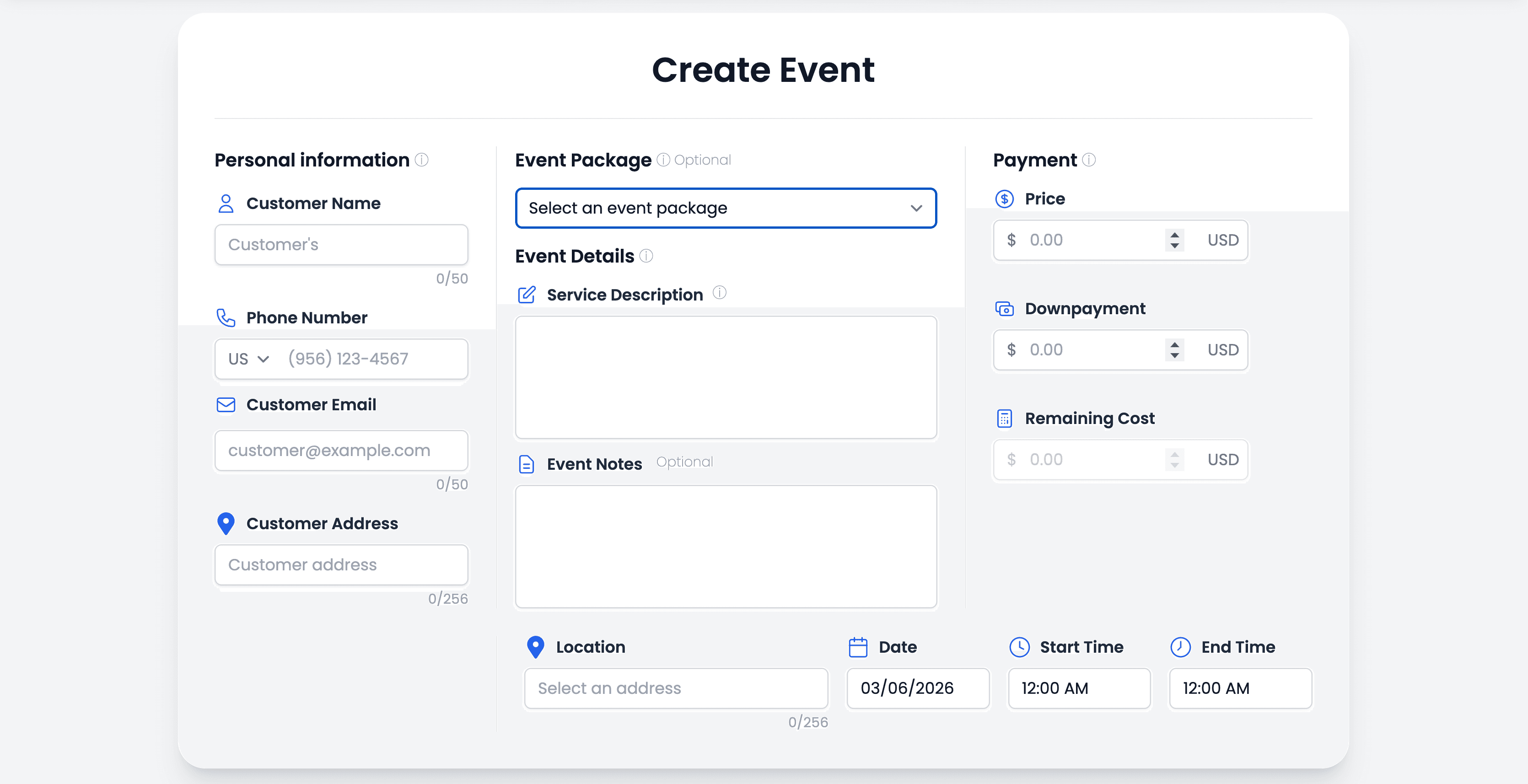The height and width of the screenshot is (784, 1528).
Task: Click the Start Time field
Action: click(1078, 688)
